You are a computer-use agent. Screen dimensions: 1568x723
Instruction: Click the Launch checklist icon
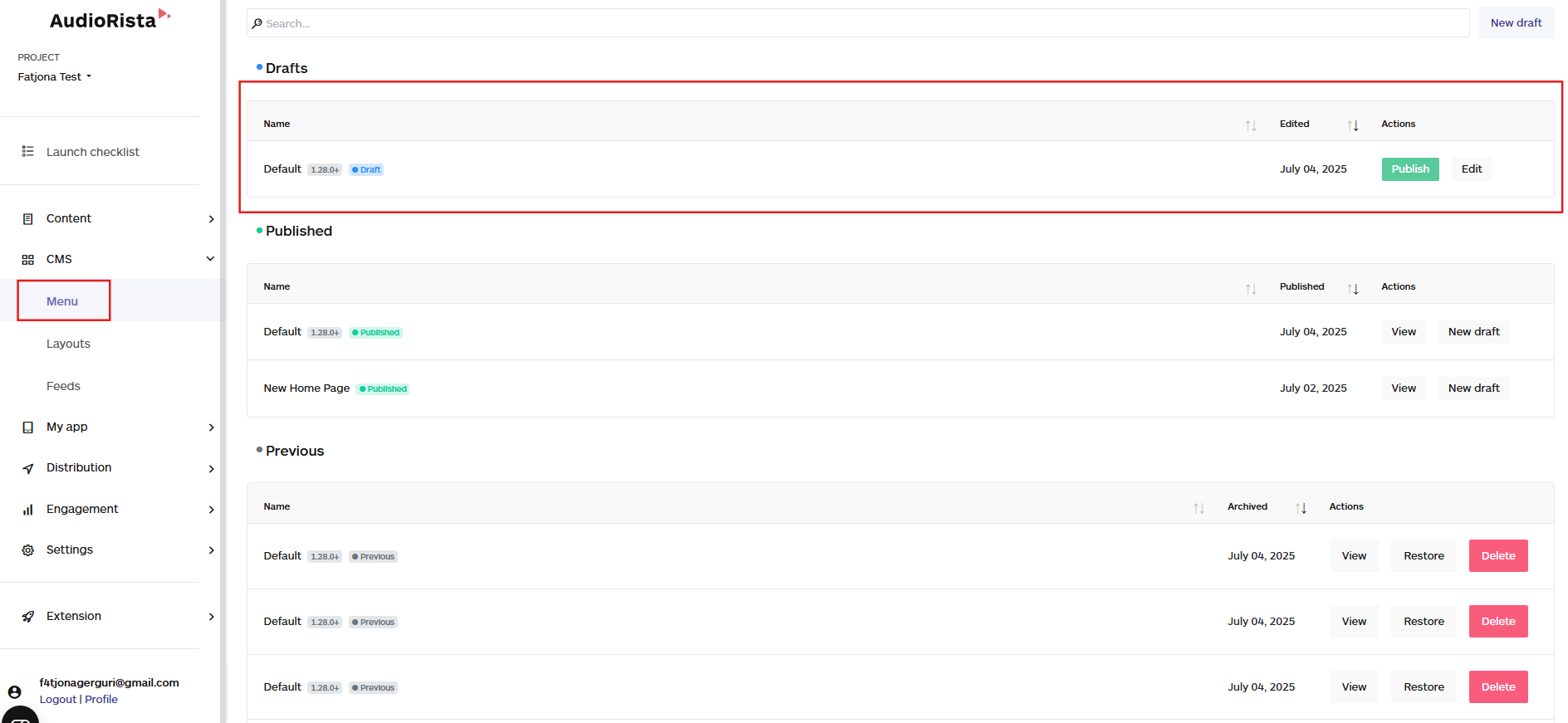[x=27, y=151]
